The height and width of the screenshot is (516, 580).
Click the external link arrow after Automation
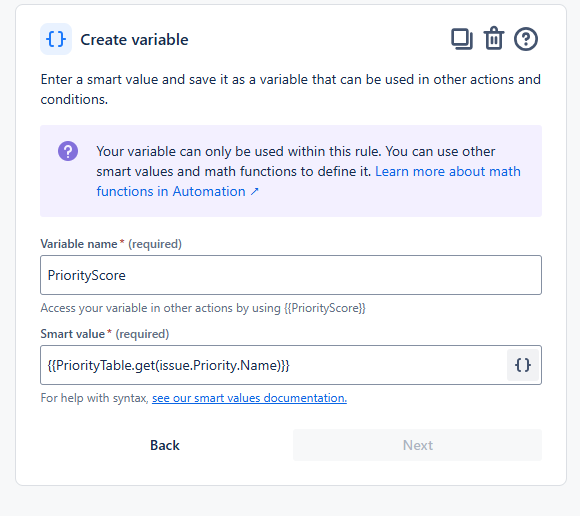tap(254, 192)
